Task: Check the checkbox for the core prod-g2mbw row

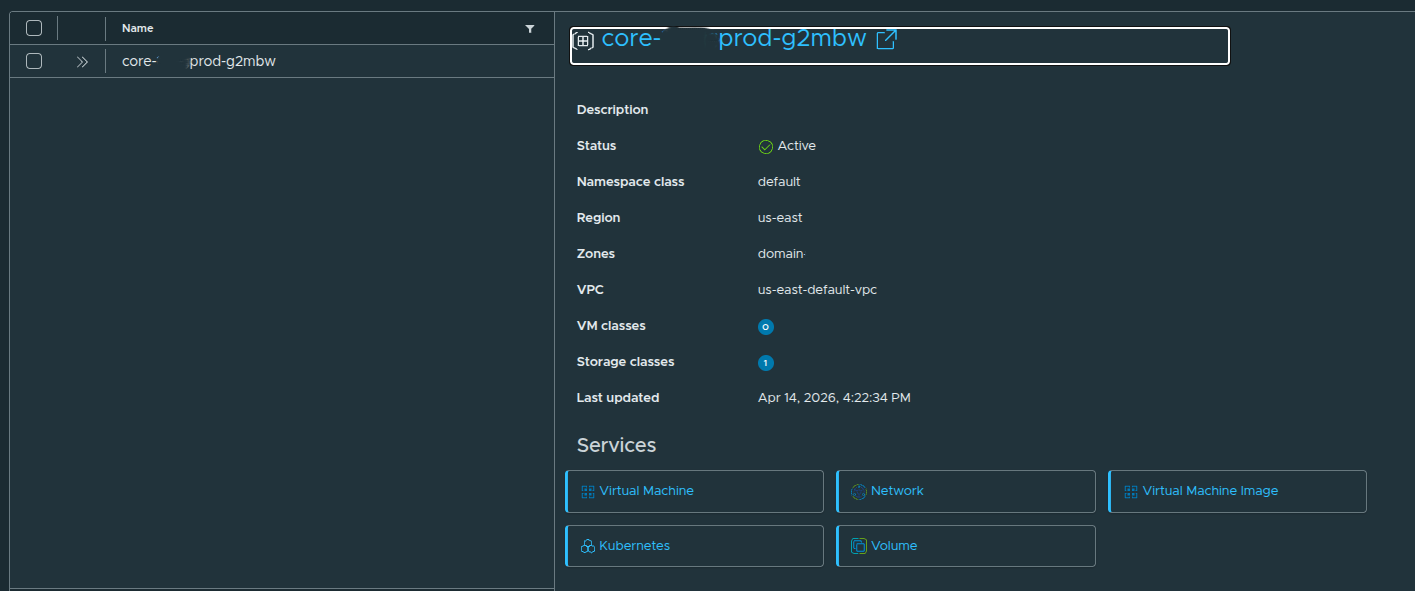Action: (x=33, y=61)
